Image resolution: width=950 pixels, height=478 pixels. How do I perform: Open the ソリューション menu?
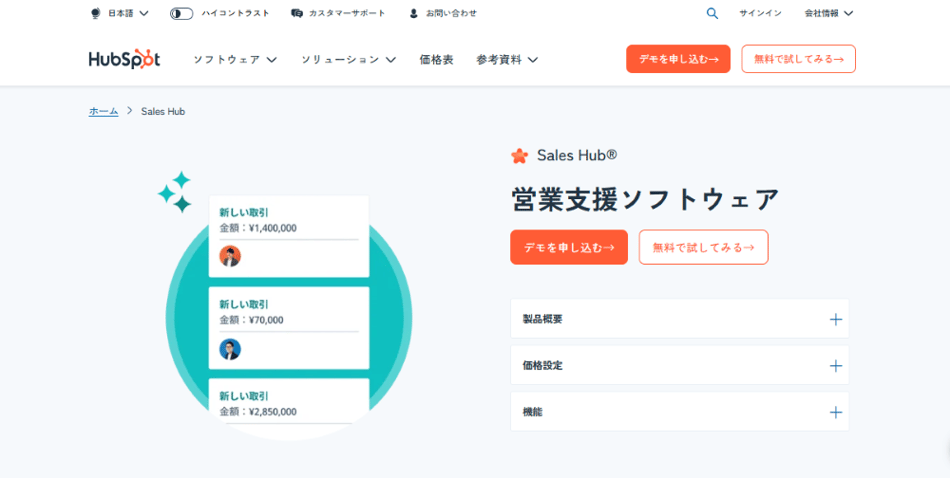348,59
